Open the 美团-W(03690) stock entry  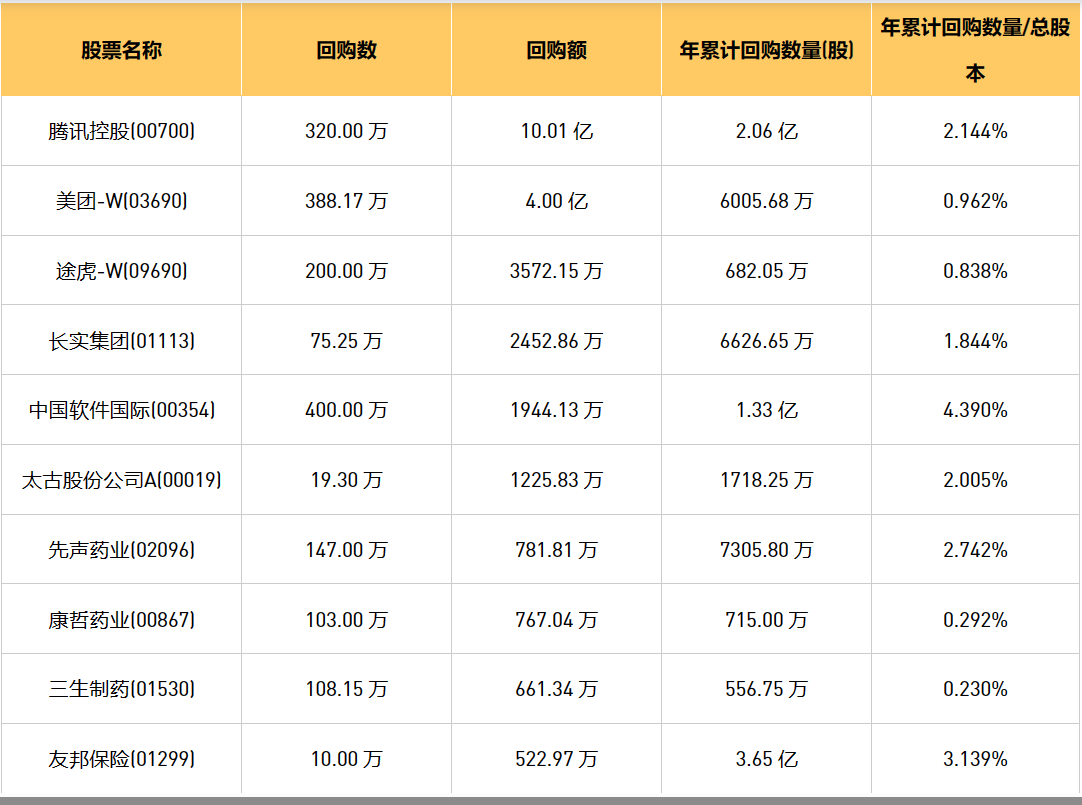[121, 201]
